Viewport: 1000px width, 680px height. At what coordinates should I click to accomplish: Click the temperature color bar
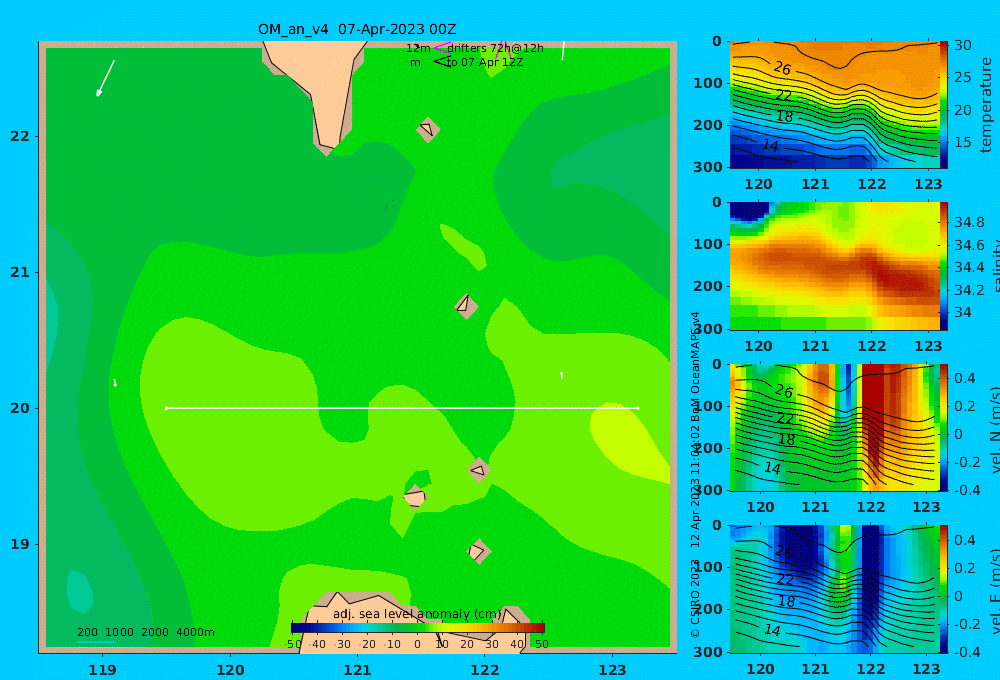[943, 105]
